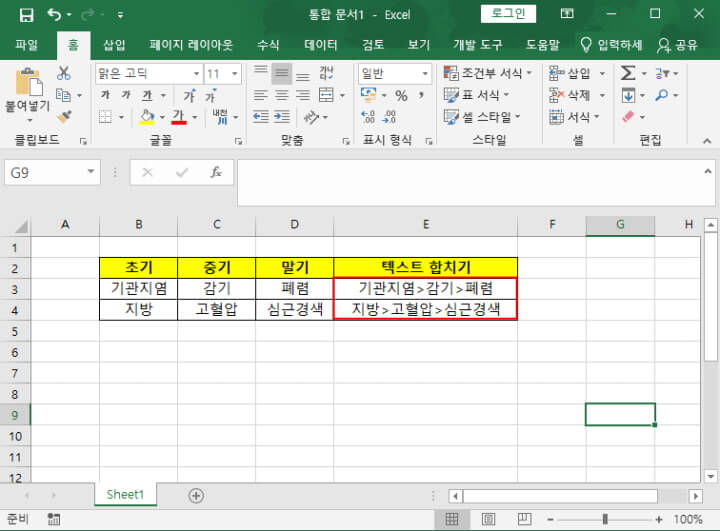This screenshot has height=531, width=720.
Task: Click the Paste (붙여넣기) clipboard icon
Action: pyautogui.click(x=28, y=84)
